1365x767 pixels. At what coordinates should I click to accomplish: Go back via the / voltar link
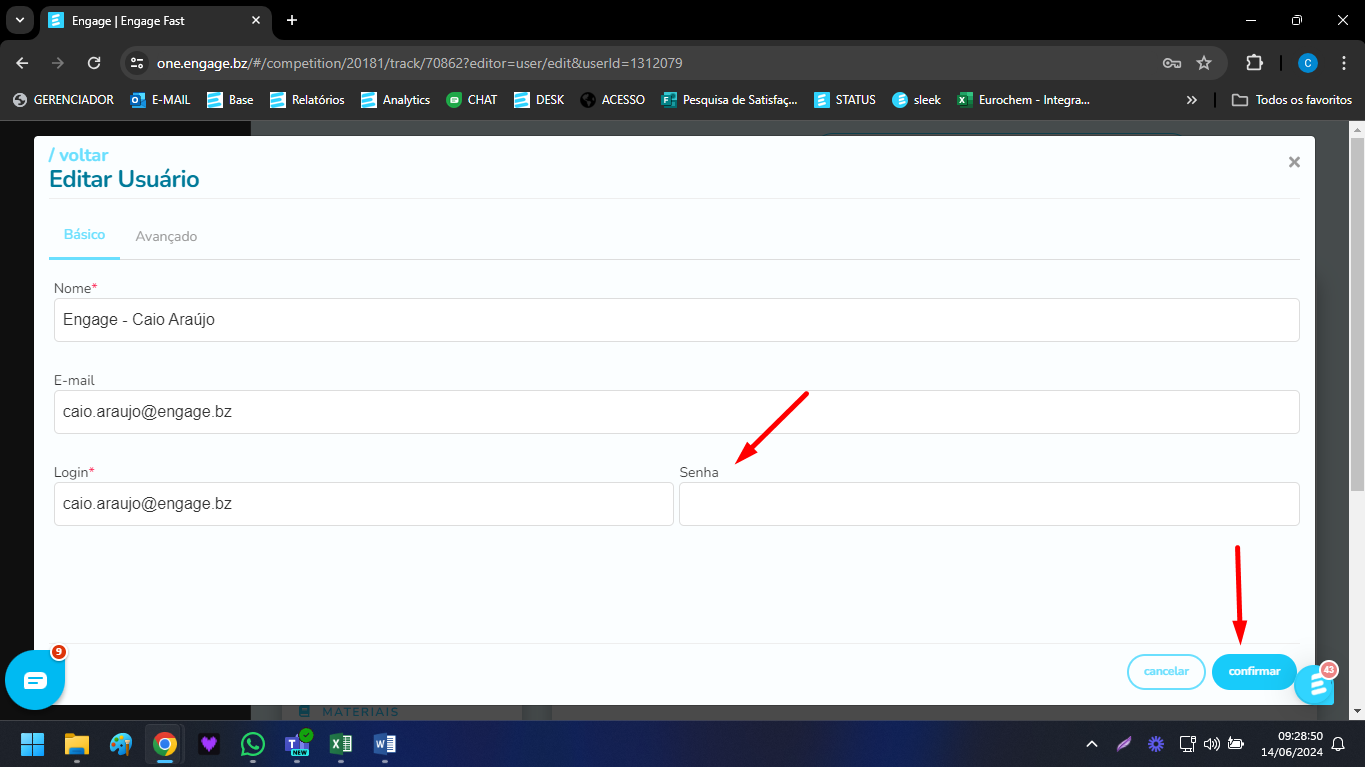click(x=78, y=155)
